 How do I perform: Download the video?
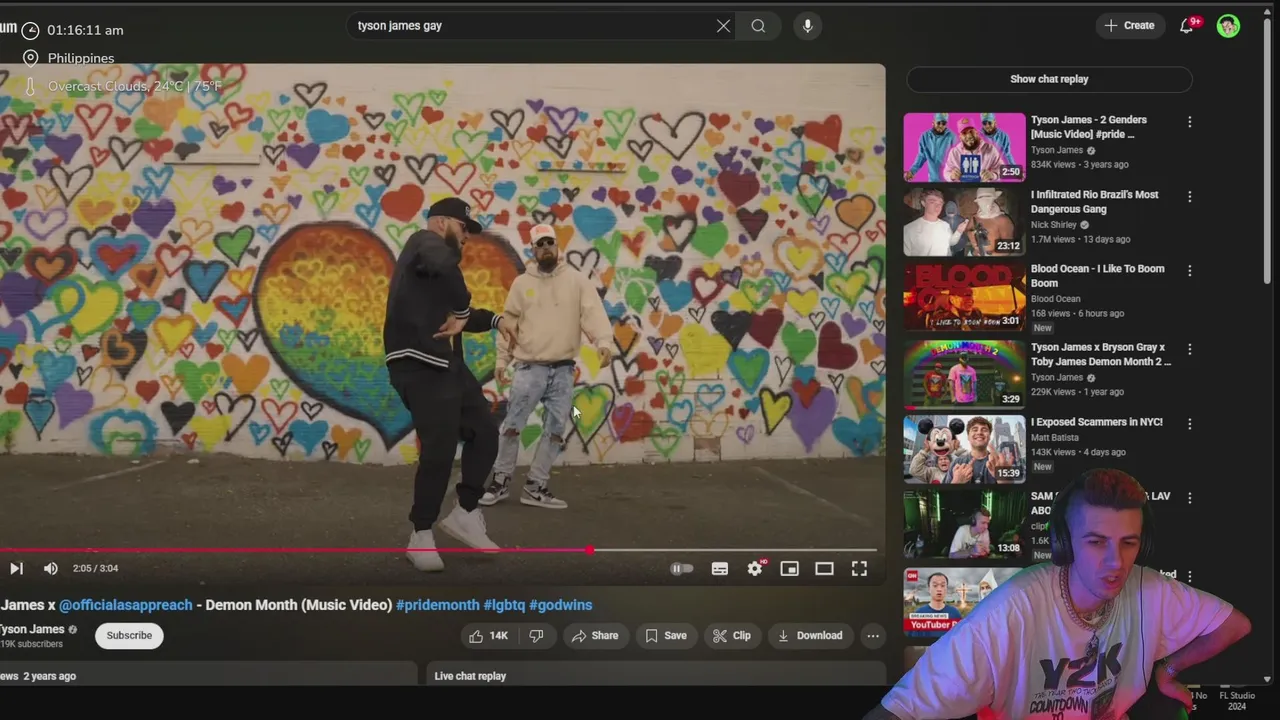[x=810, y=636]
